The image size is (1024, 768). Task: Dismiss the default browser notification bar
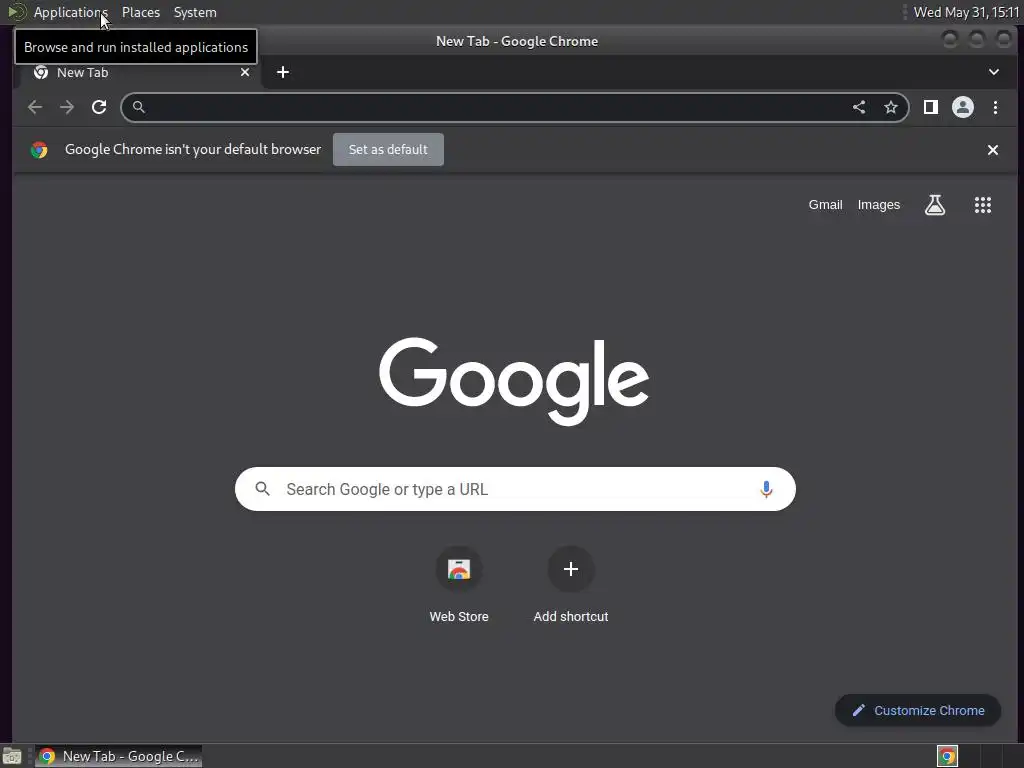[x=993, y=150]
